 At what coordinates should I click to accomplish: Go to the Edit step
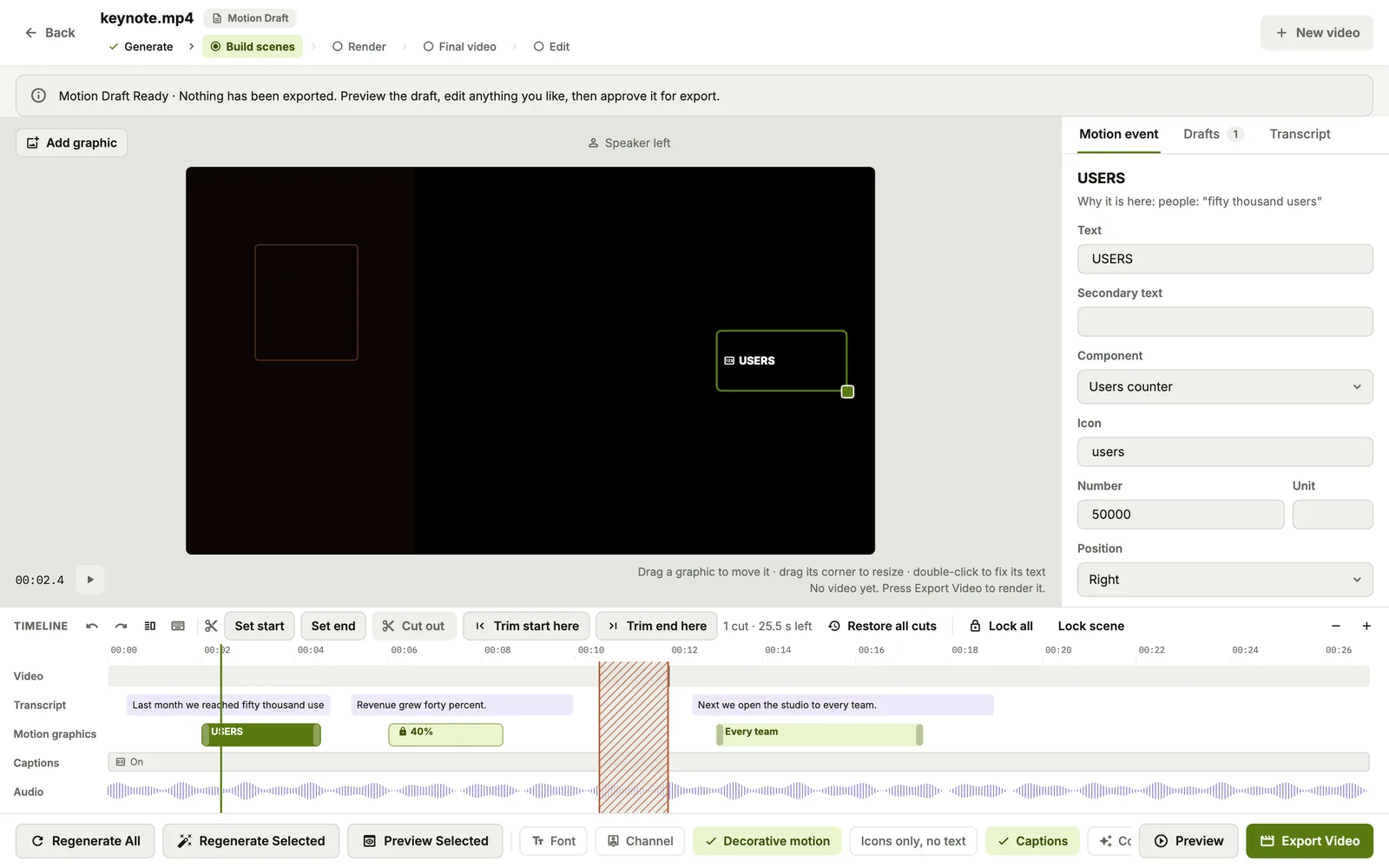[x=552, y=47]
